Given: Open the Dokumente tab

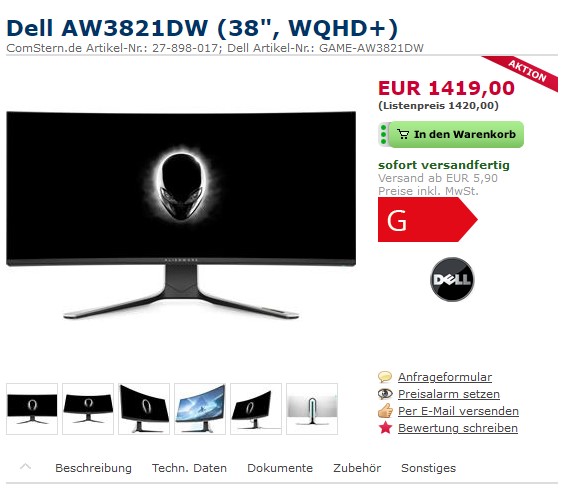Looking at the screenshot, I should 280,468.
